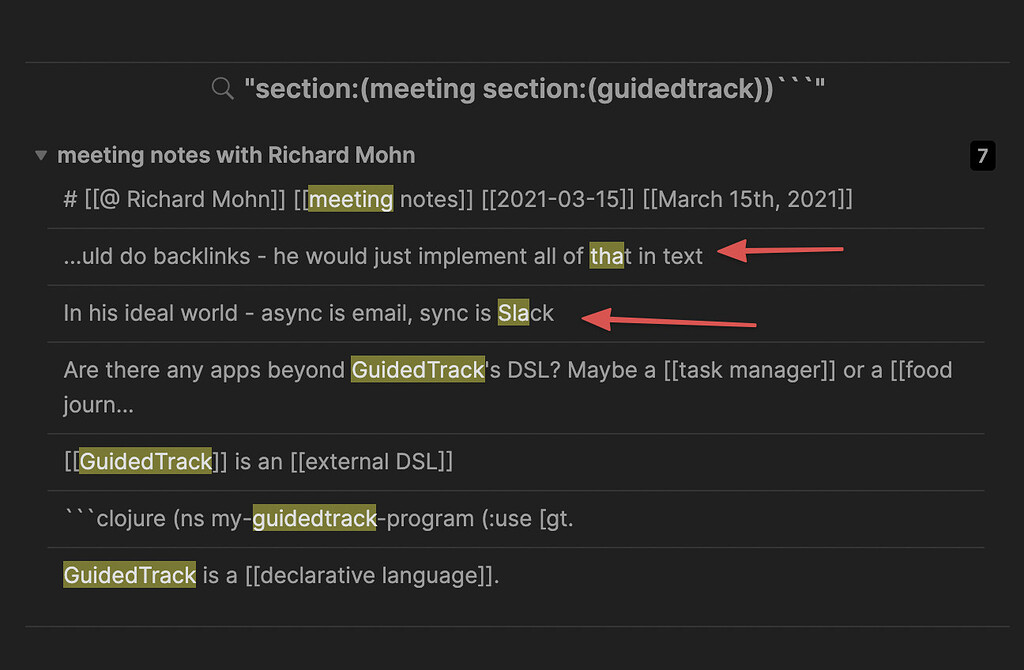Select the result about async is email sync is Slack
The width and height of the screenshot is (1024, 670).
pyautogui.click(x=300, y=313)
